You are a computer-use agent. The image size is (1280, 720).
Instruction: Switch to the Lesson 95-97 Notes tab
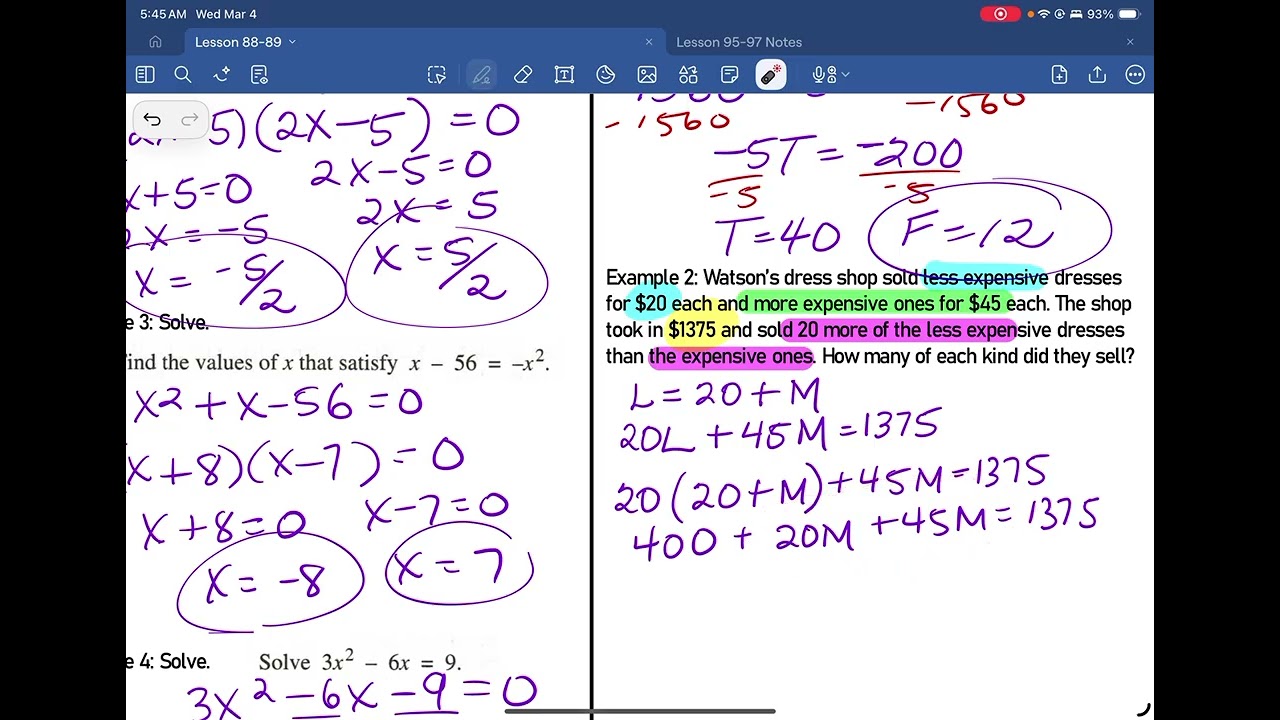[739, 42]
